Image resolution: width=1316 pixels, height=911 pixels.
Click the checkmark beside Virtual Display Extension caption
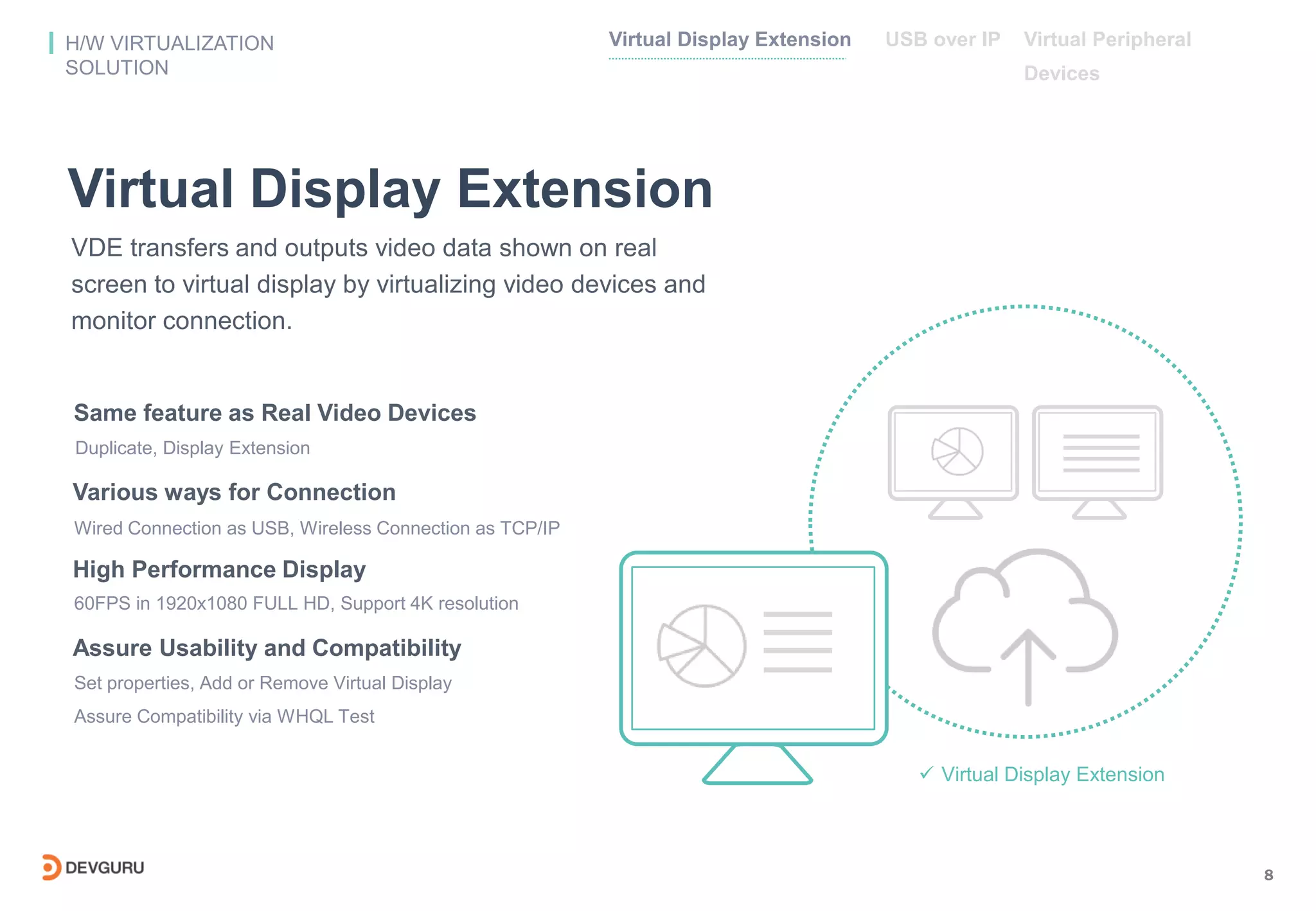(x=926, y=773)
